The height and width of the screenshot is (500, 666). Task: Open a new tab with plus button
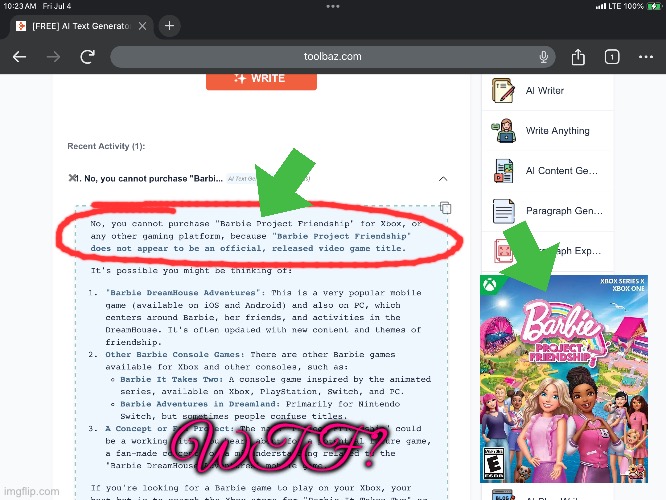coord(169,26)
